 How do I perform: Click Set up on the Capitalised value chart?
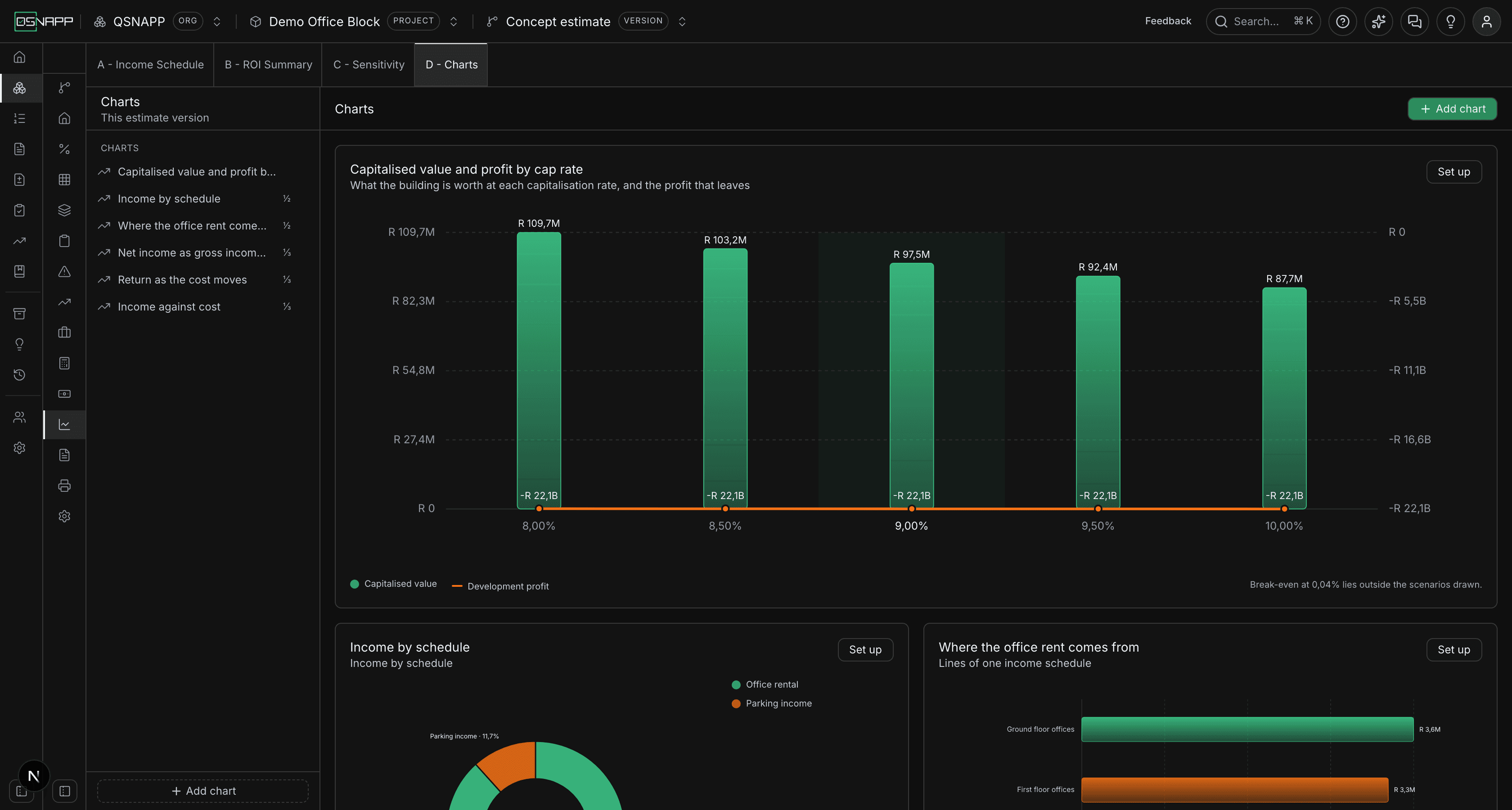click(x=1454, y=172)
